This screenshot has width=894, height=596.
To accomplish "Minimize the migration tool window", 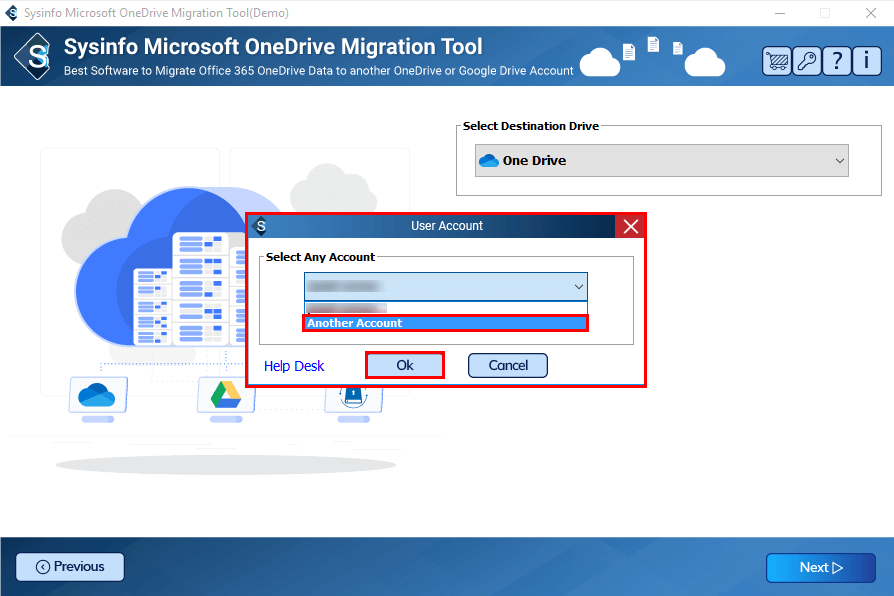I will pyautogui.click(x=780, y=13).
